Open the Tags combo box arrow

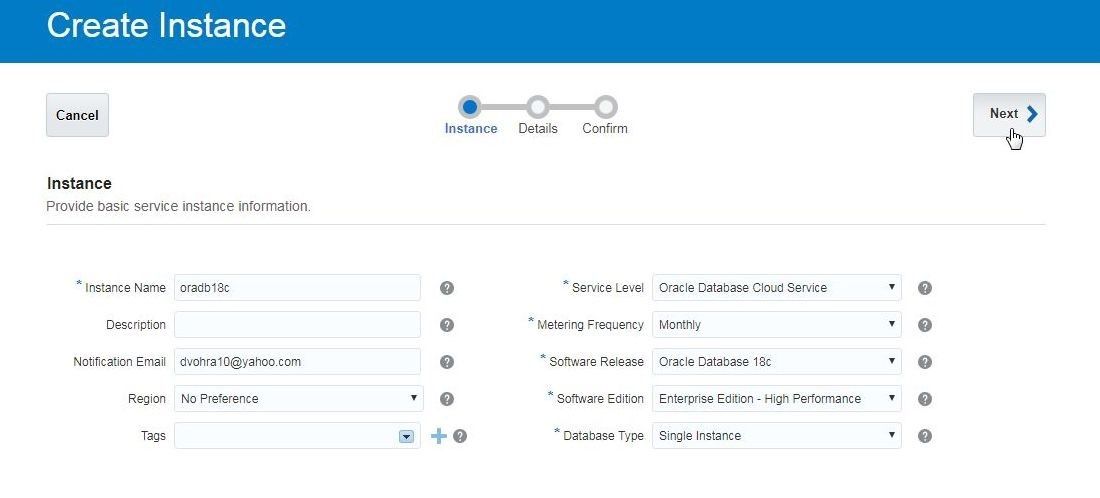(406, 436)
